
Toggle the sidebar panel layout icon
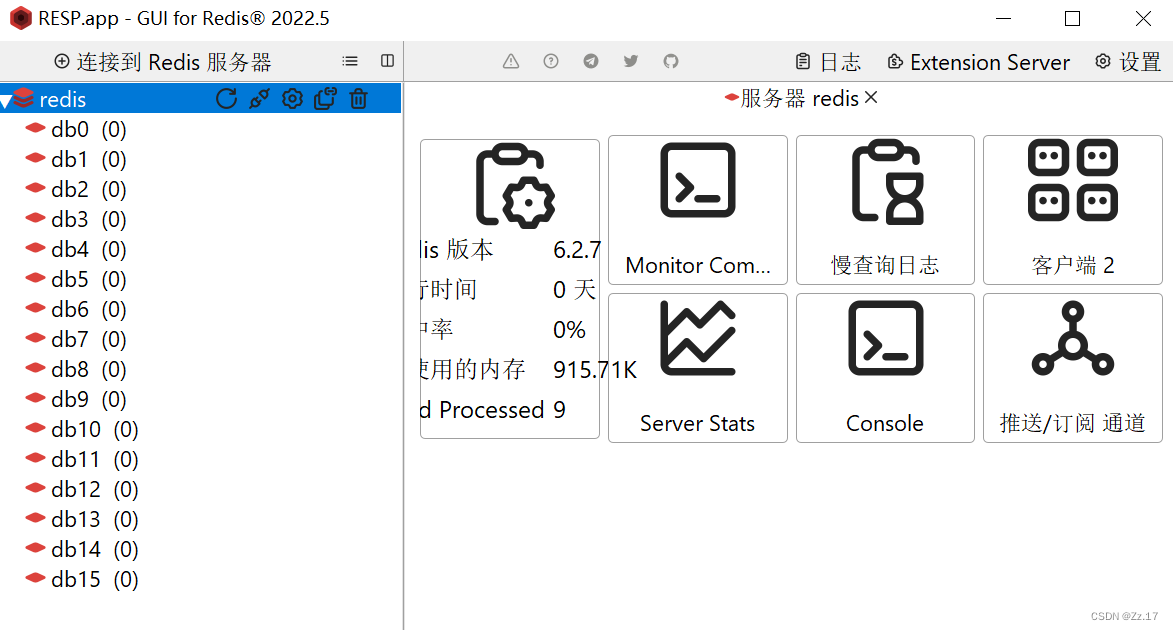(x=388, y=61)
